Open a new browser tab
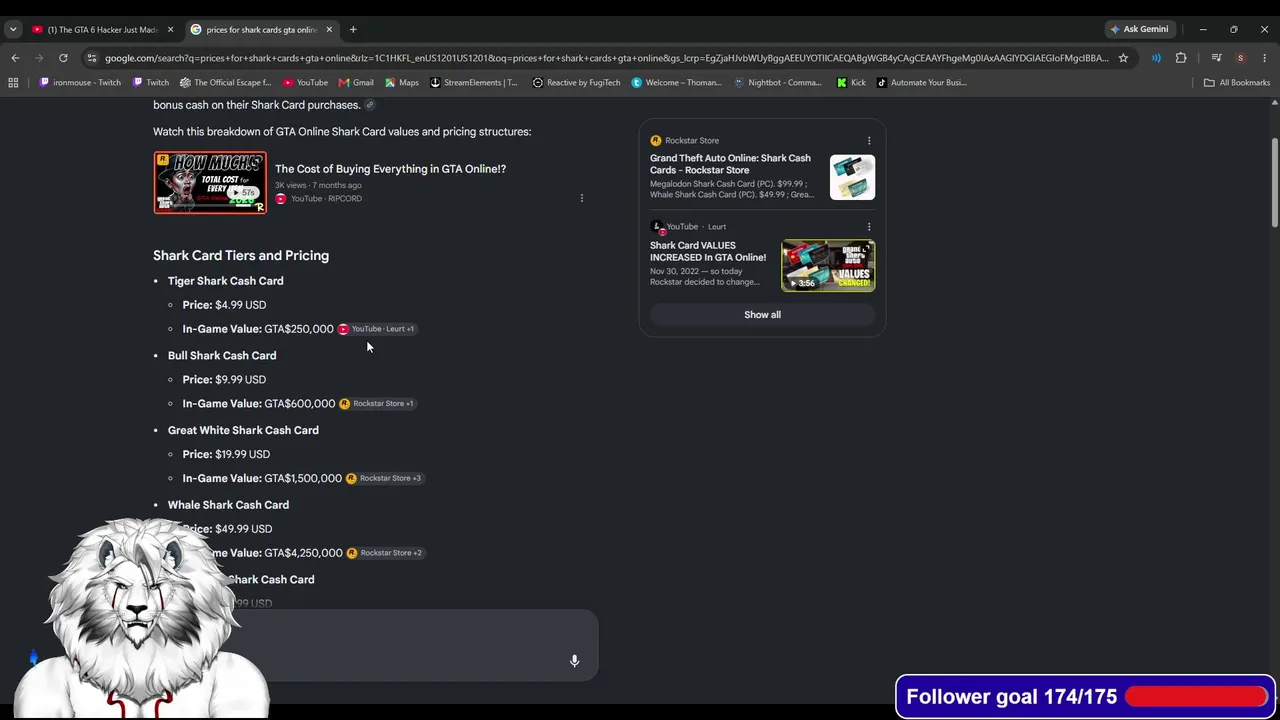Viewport: 1280px width, 720px height. pos(353,29)
